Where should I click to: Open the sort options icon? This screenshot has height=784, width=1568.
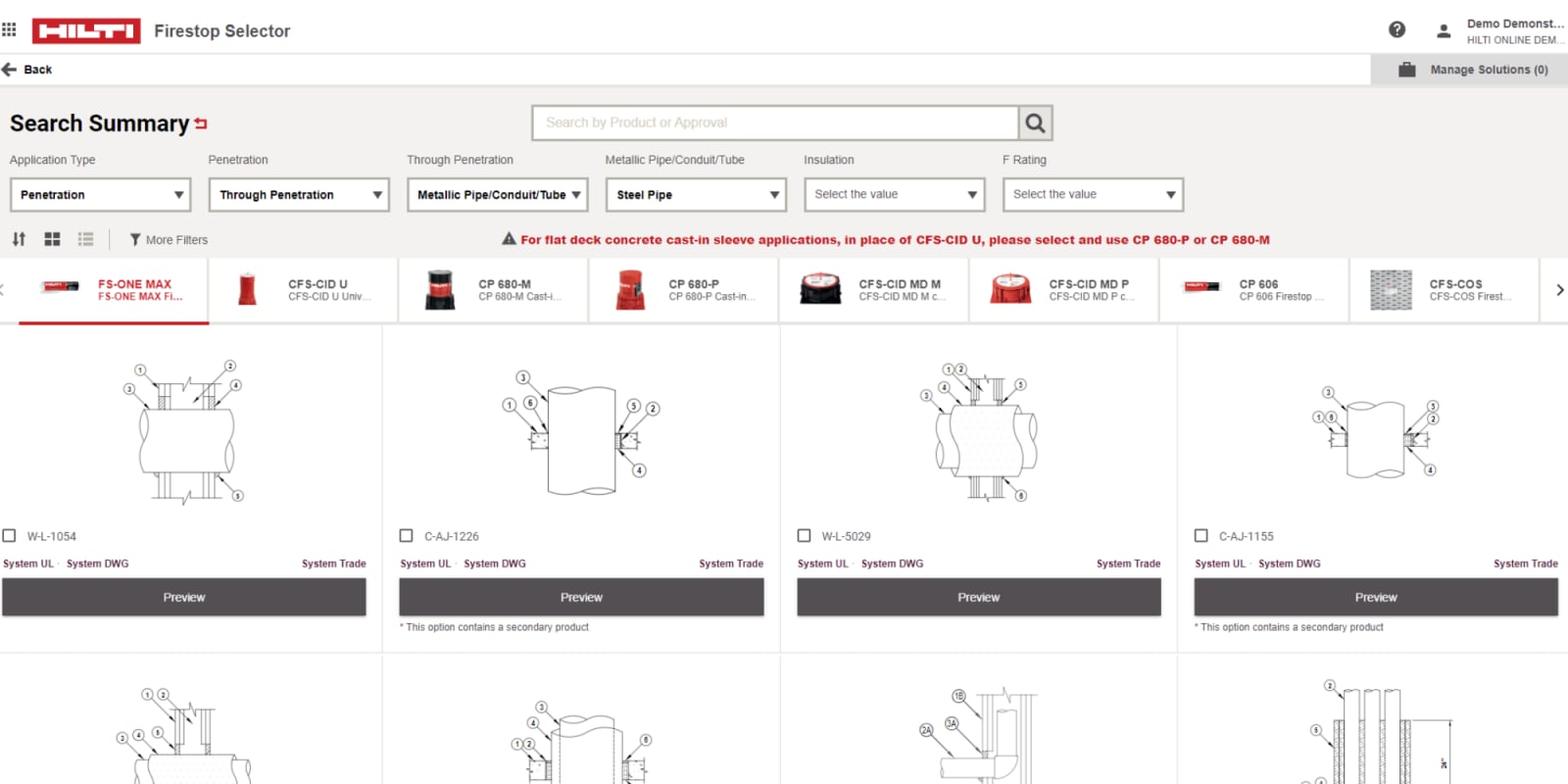click(x=18, y=239)
